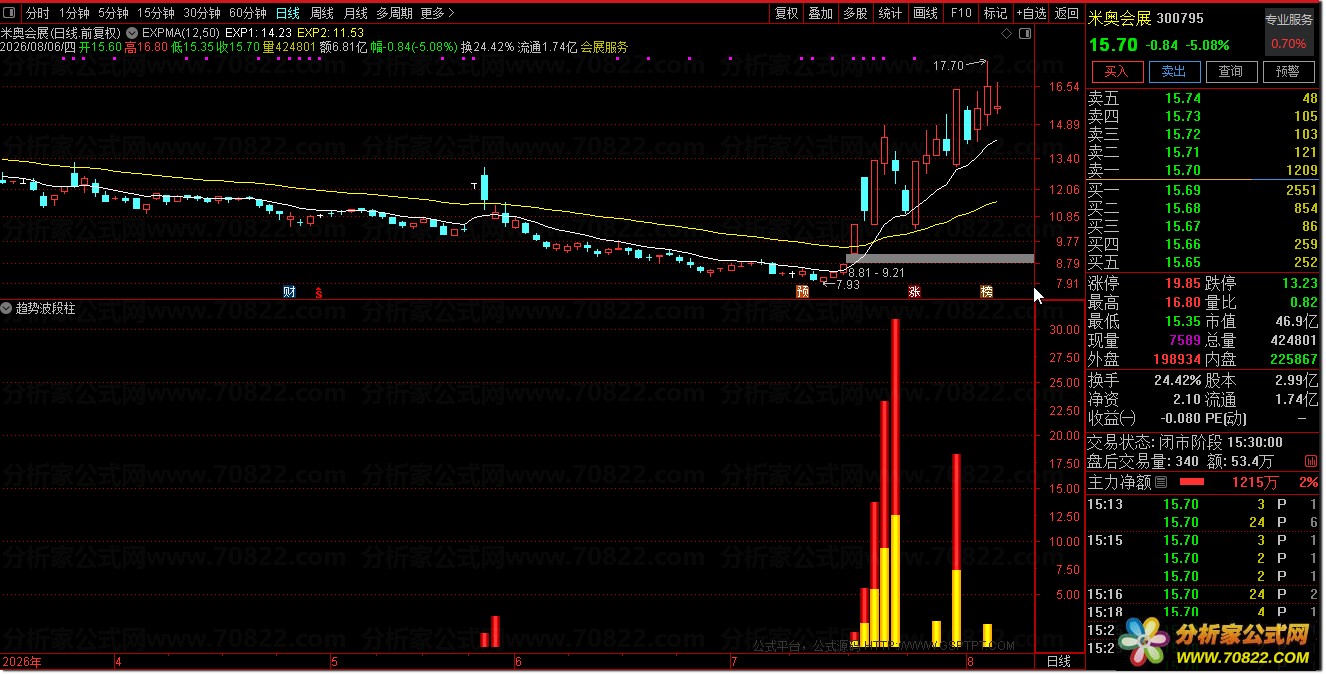Click the 8.81 - 9.21 gap label

[876, 272]
